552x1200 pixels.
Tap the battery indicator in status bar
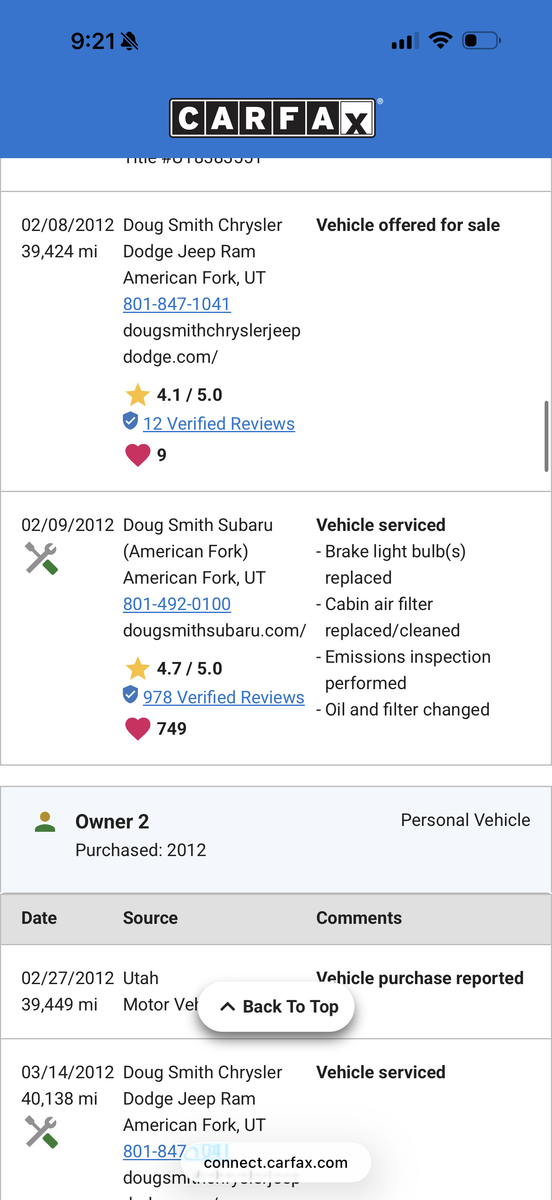pyautogui.click(x=481, y=41)
